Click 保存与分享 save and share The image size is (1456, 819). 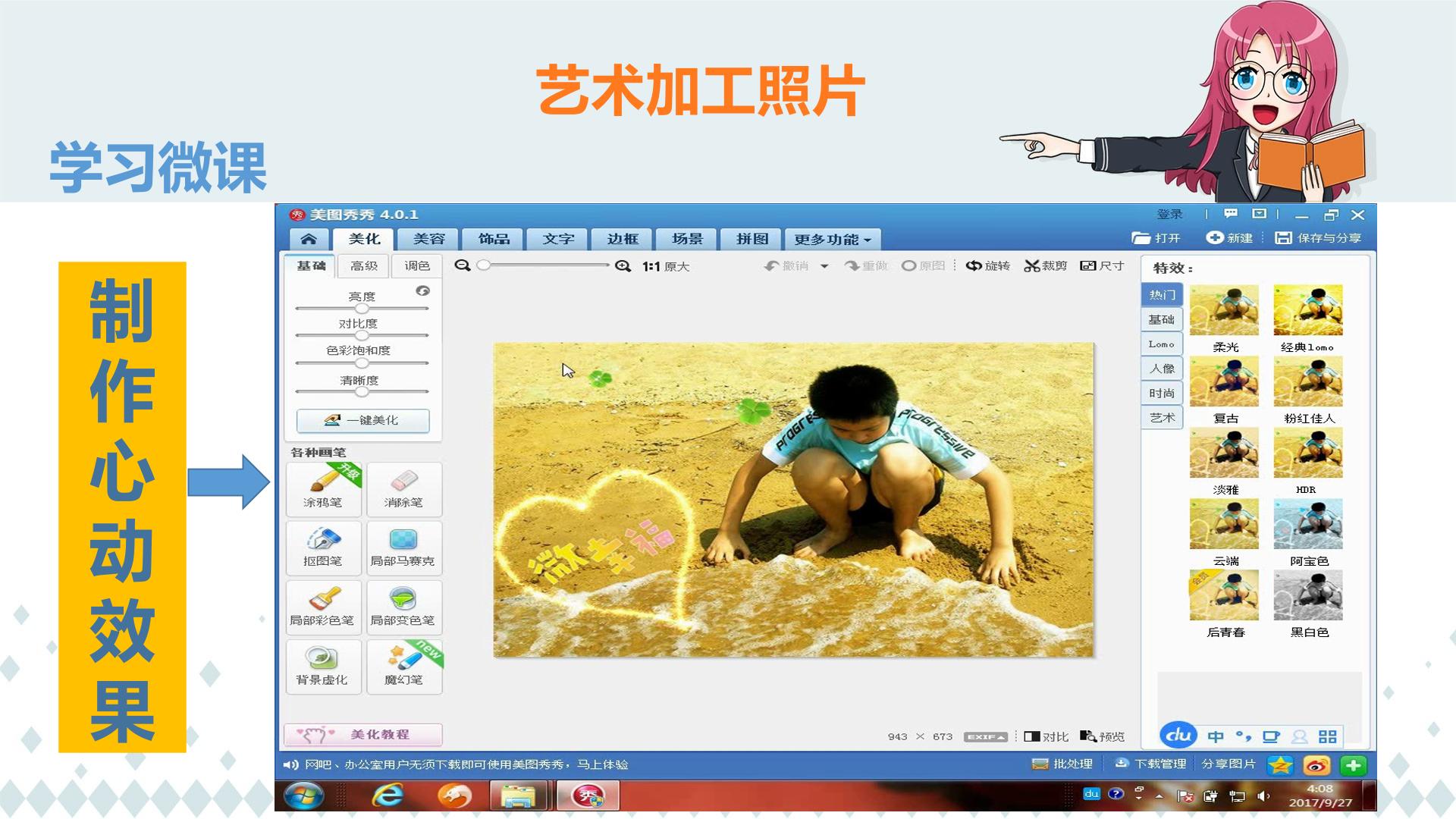point(1318,238)
